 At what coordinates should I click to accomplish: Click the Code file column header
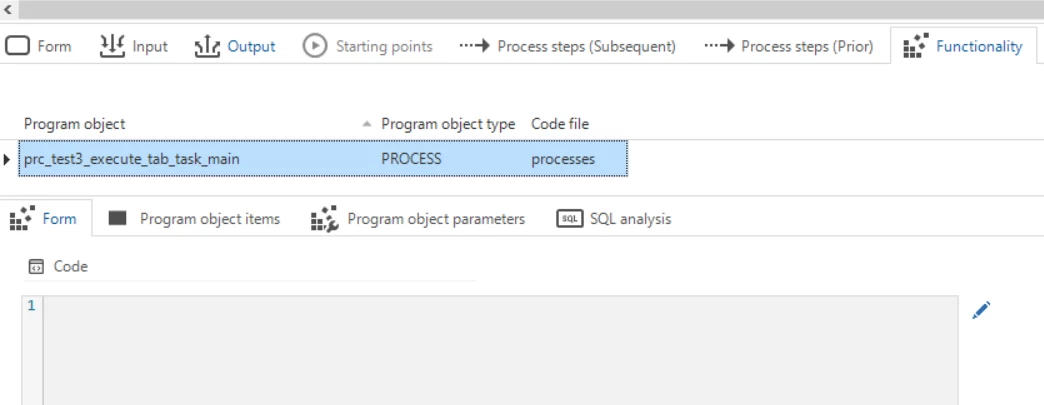560,124
